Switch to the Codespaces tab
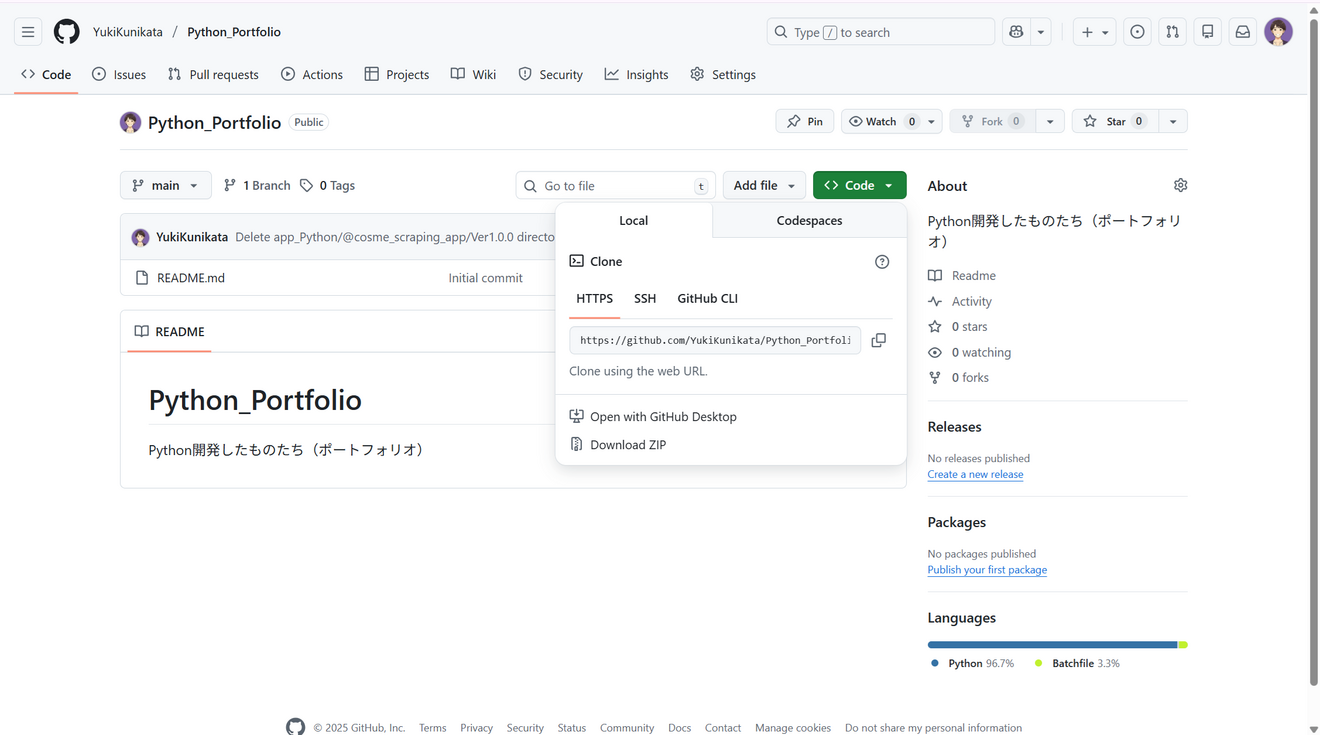The height and width of the screenshot is (735, 1320). [x=809, y=220]
